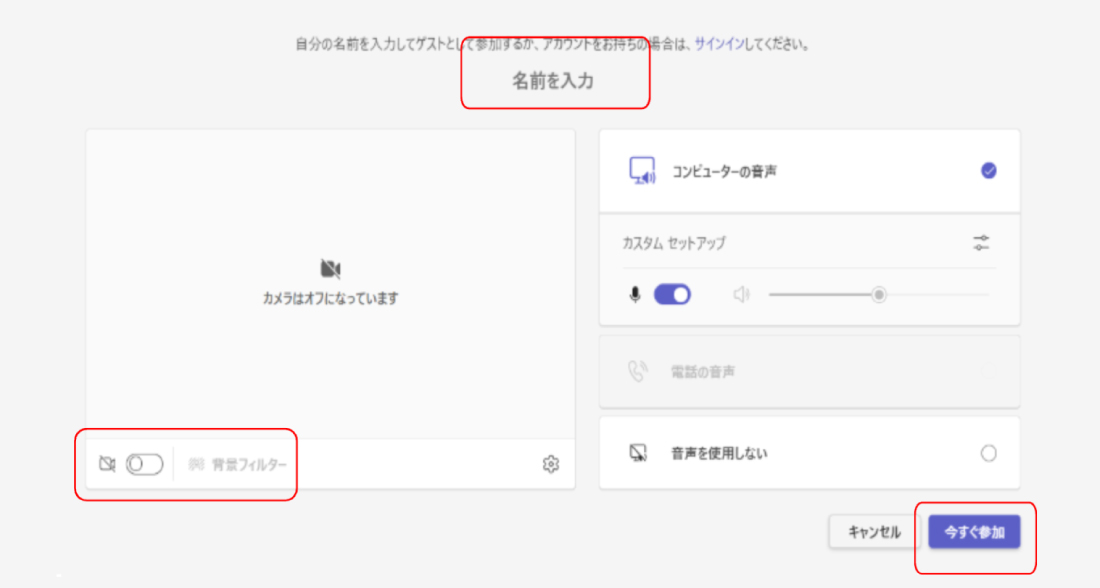
Task: Open 背景フィルター background filters
Action: [248, 464]
